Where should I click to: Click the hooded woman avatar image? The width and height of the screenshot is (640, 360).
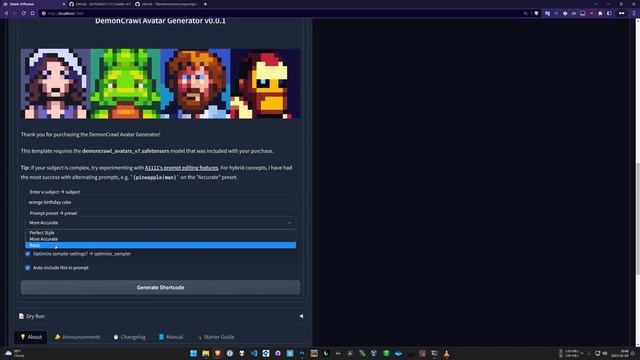tap(56, 84)
